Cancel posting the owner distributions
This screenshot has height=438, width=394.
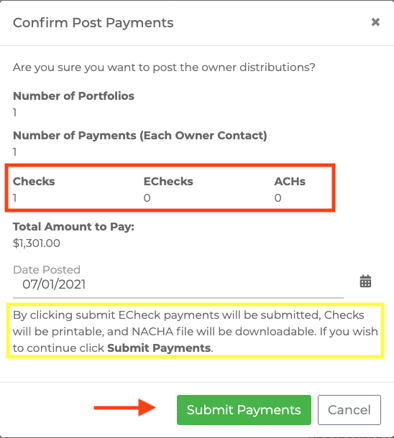point(349,410)
